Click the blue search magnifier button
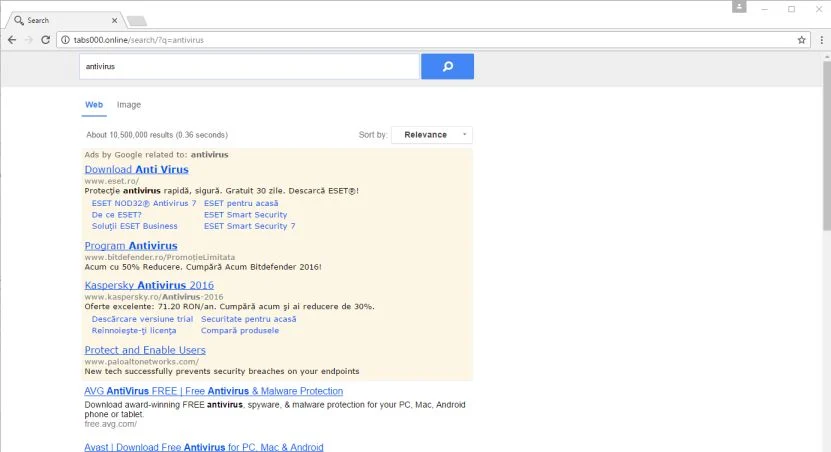 coord(447,66)
